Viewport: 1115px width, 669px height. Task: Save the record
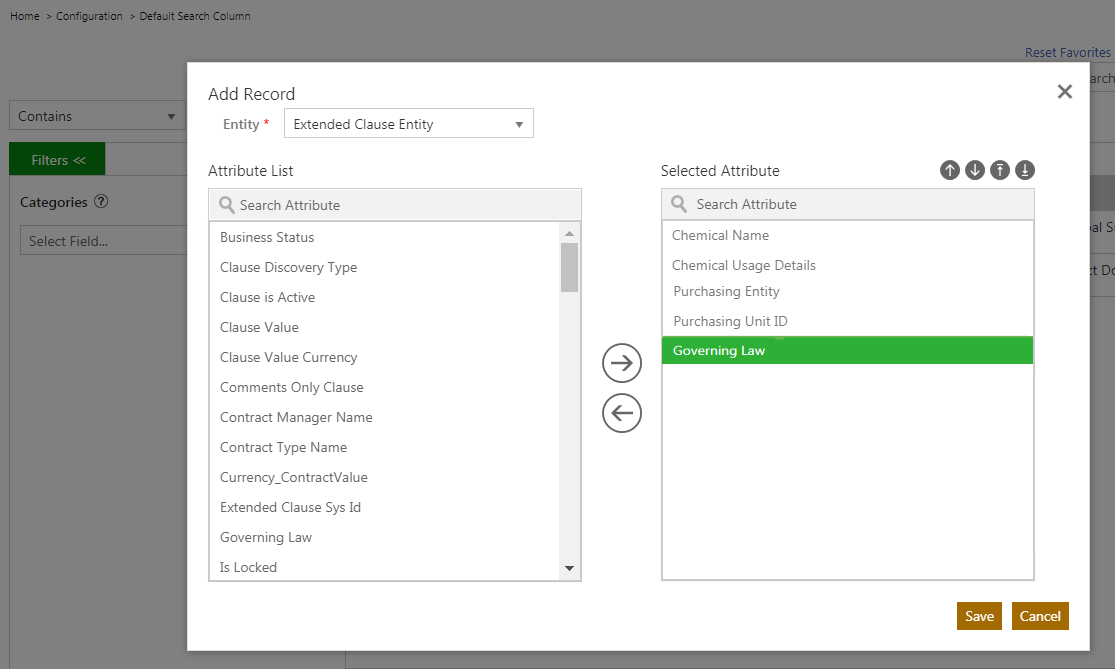pos(979,616)
